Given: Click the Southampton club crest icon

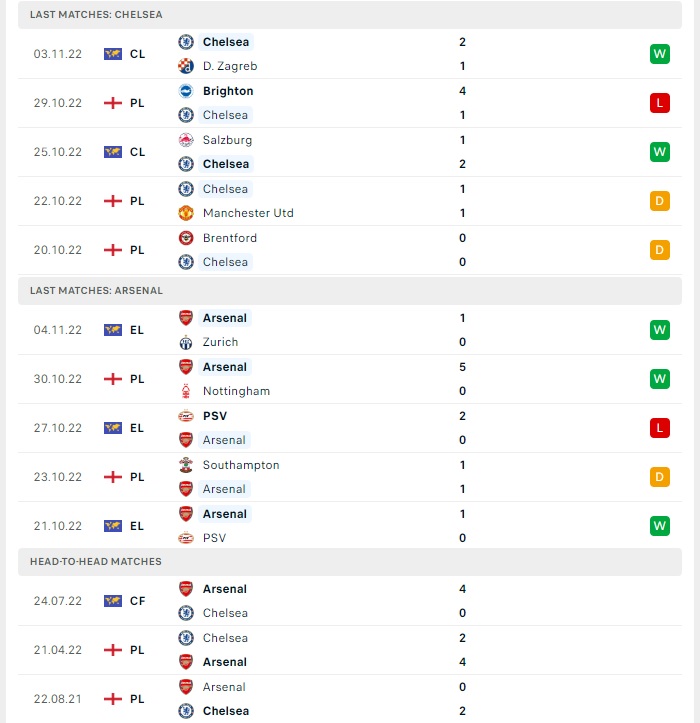Looking at the screenshot, I should (x=186, y=465).
